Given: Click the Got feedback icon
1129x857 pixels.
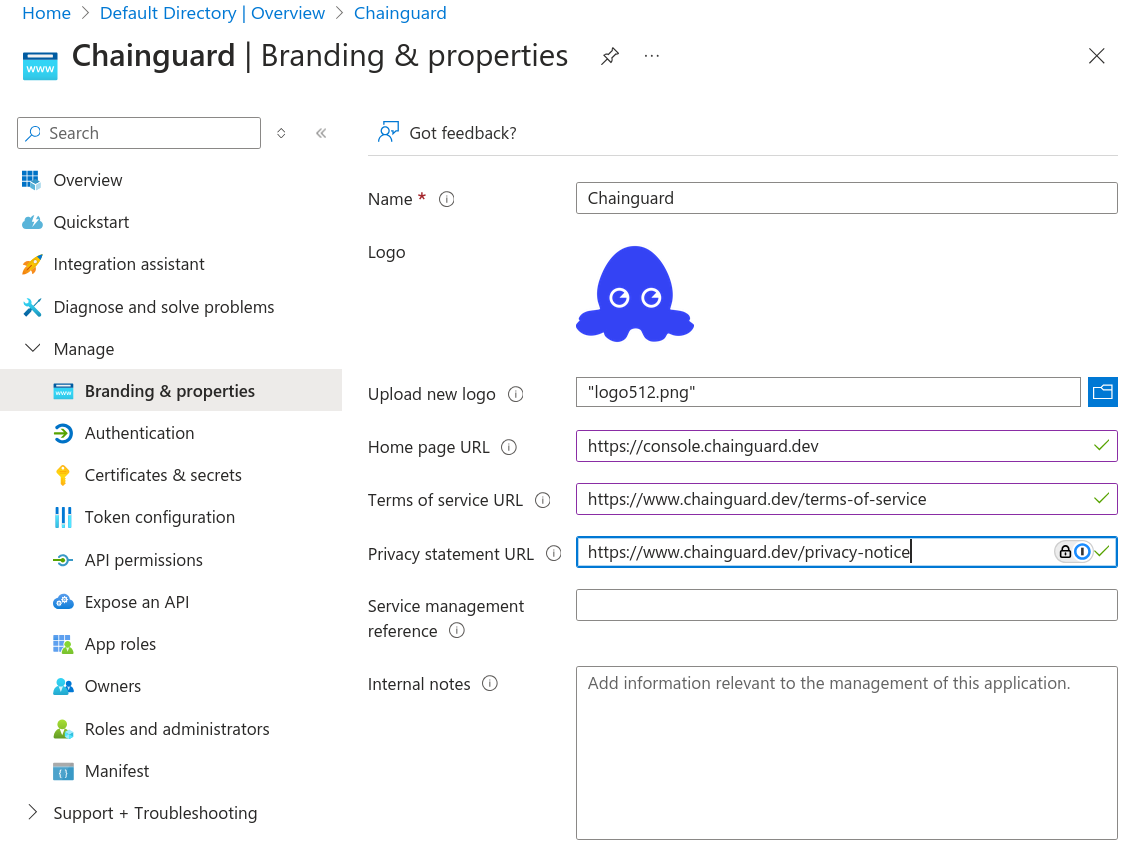Looking at the screenshot, I should [389, 131].
